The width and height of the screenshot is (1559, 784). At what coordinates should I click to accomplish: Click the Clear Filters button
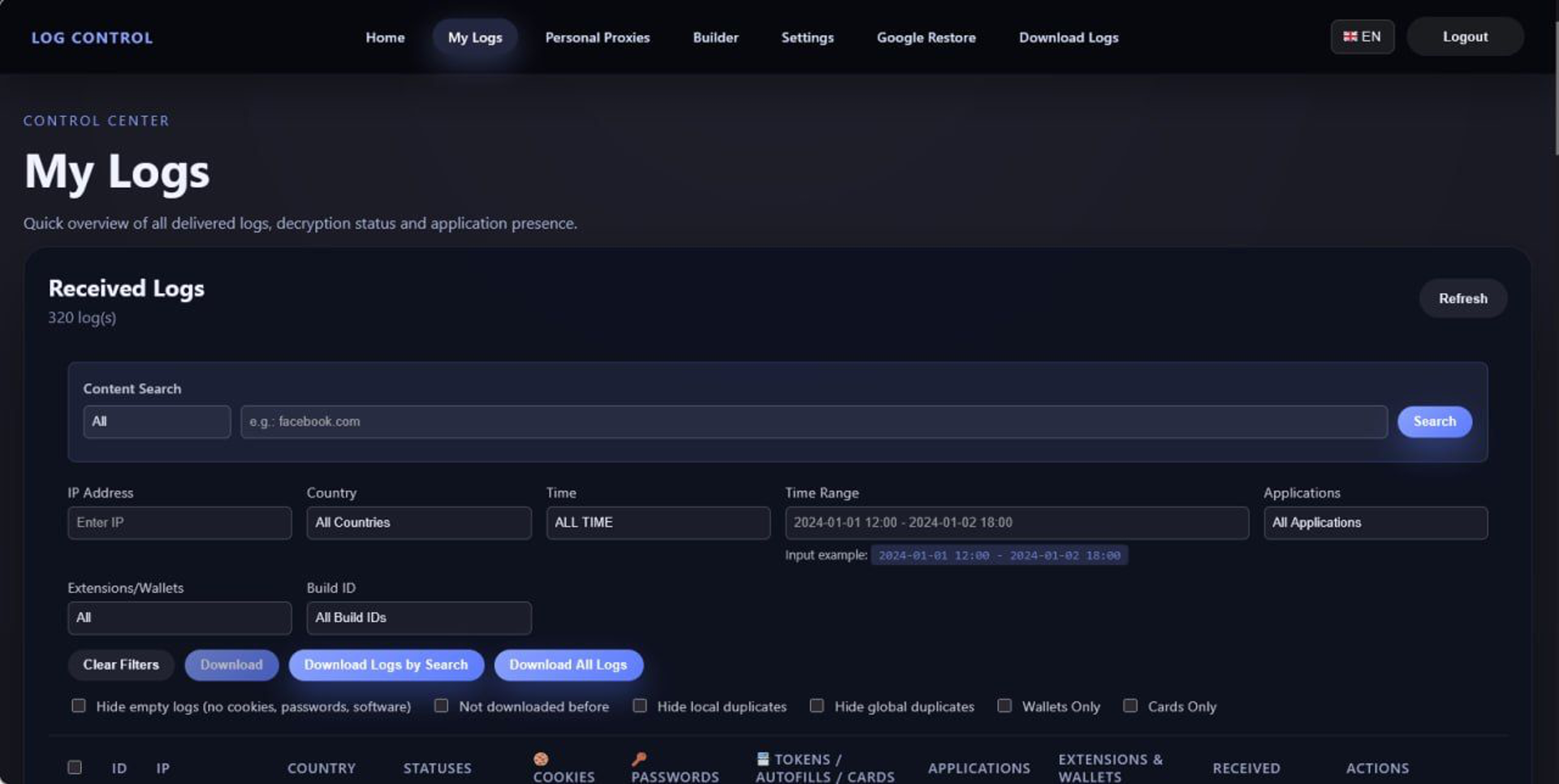tap(121, 665)
